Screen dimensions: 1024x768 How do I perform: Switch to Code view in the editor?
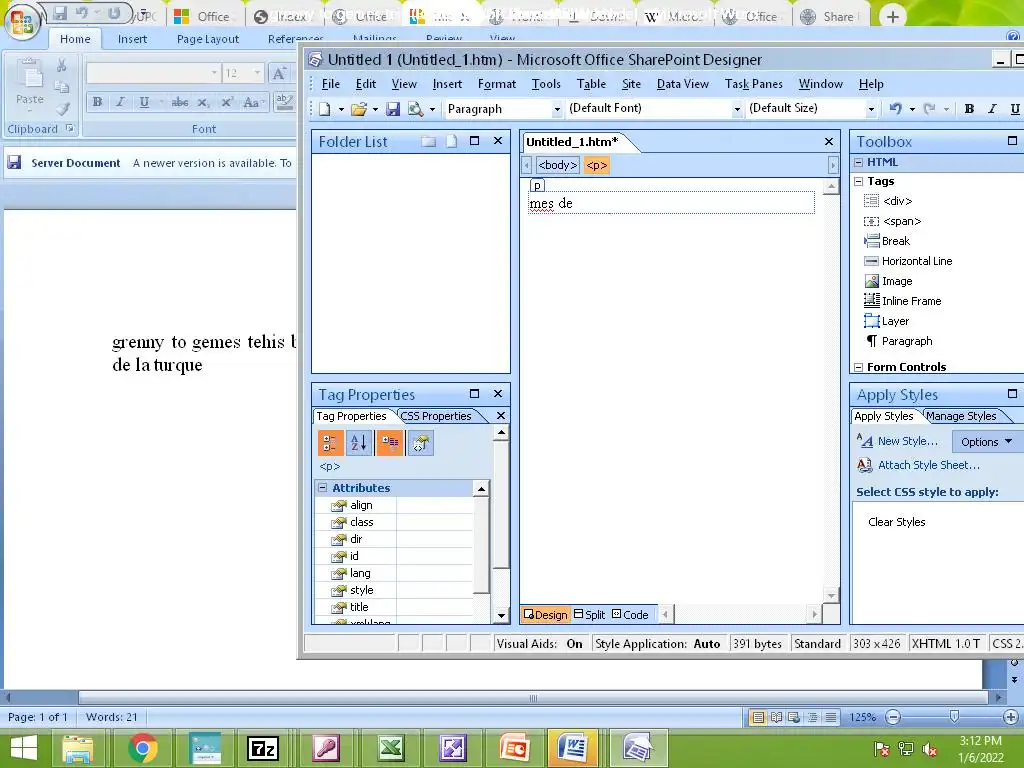[x=630, y=615]
